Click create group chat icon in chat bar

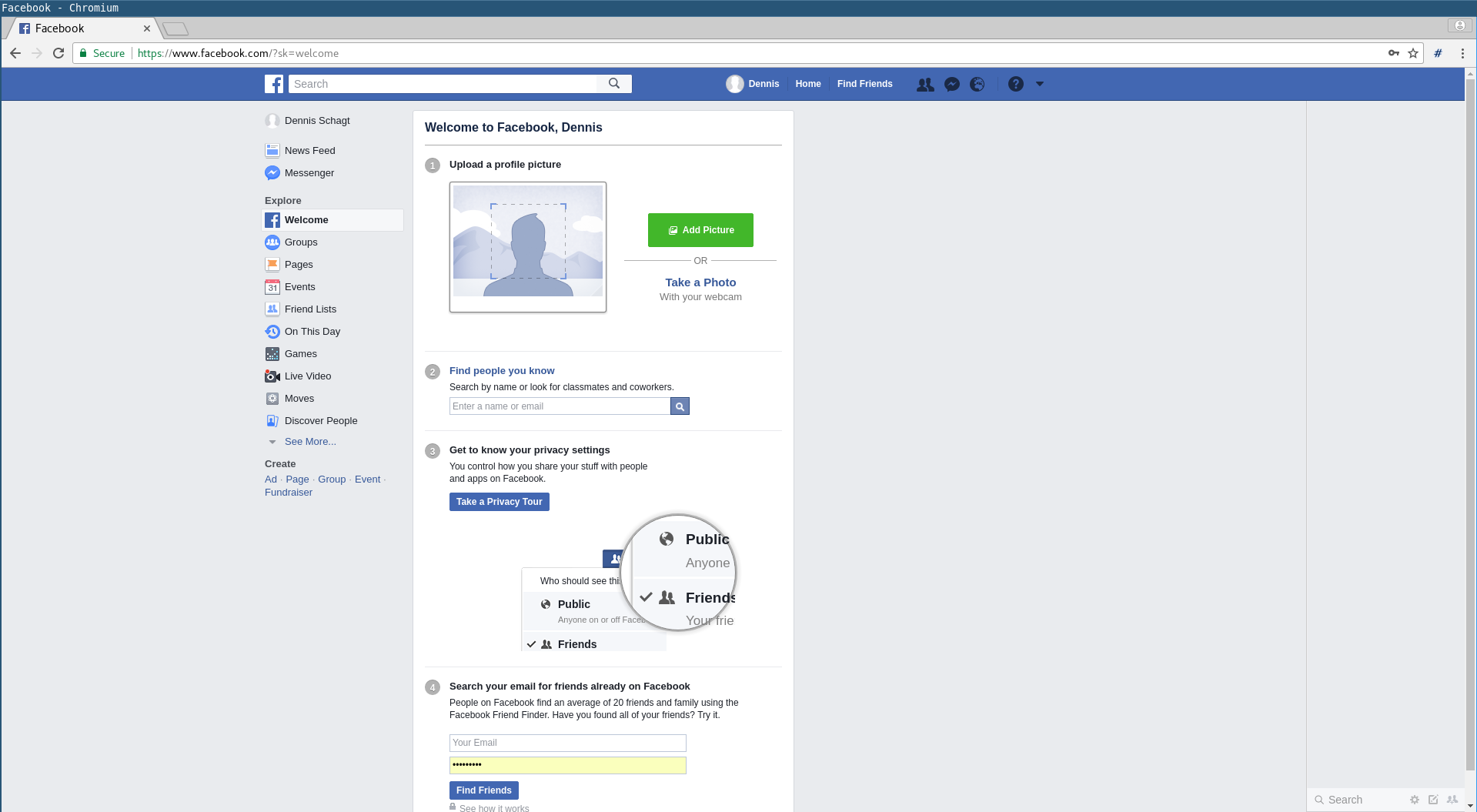pyautogui.click(x=1452, y=800)
